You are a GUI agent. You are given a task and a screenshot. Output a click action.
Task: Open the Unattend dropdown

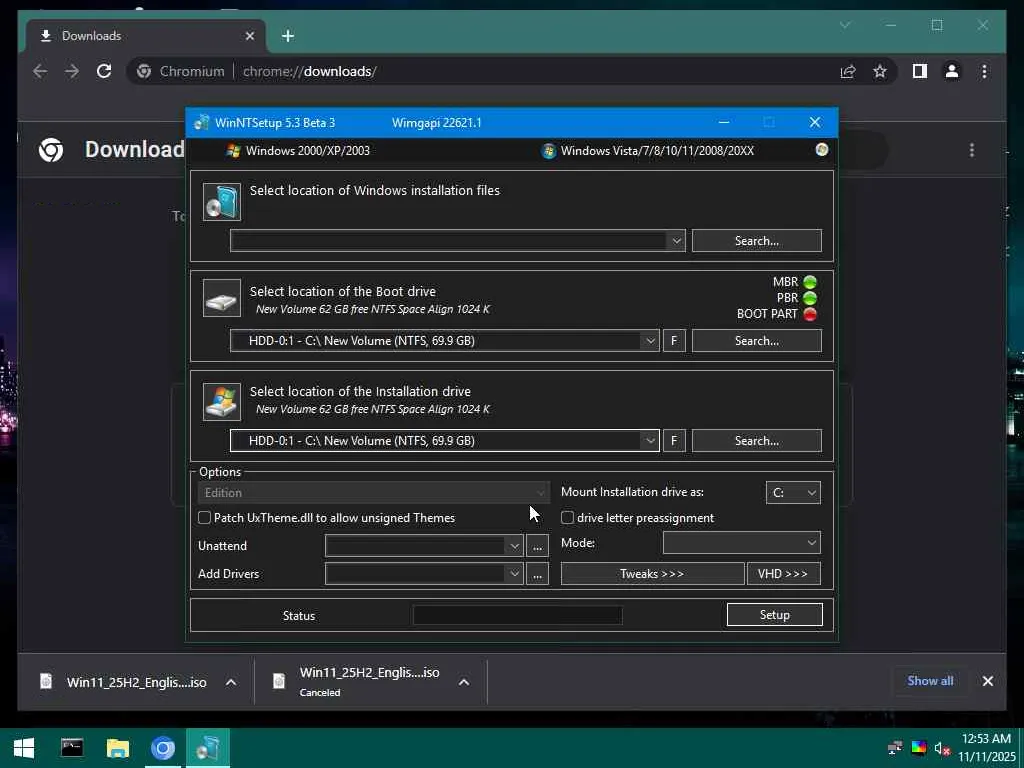[424, 545]
